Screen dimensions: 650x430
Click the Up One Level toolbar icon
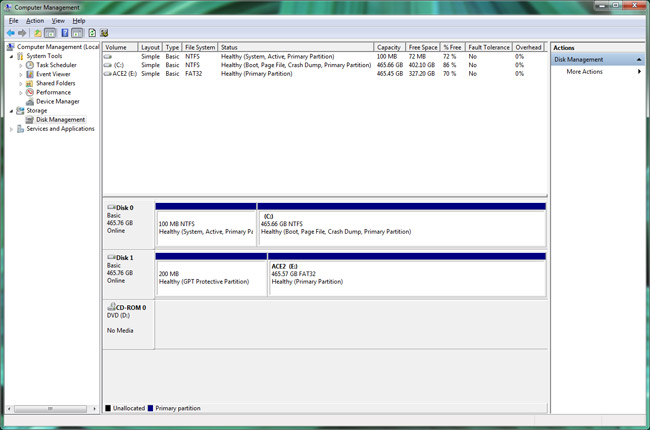pyautogui.click(x=38, y=33)
